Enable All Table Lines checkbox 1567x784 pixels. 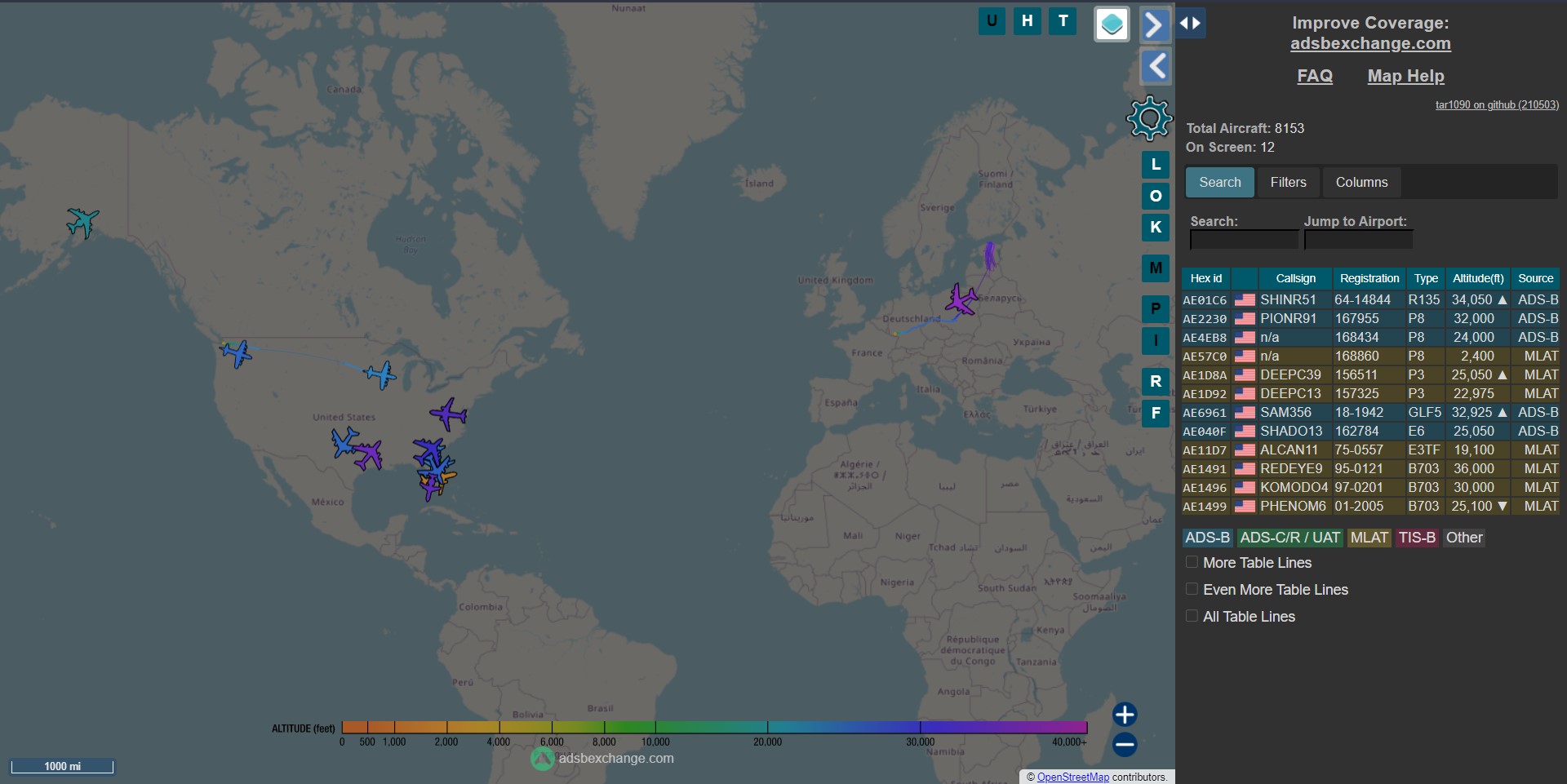(x=1192, y=616)
